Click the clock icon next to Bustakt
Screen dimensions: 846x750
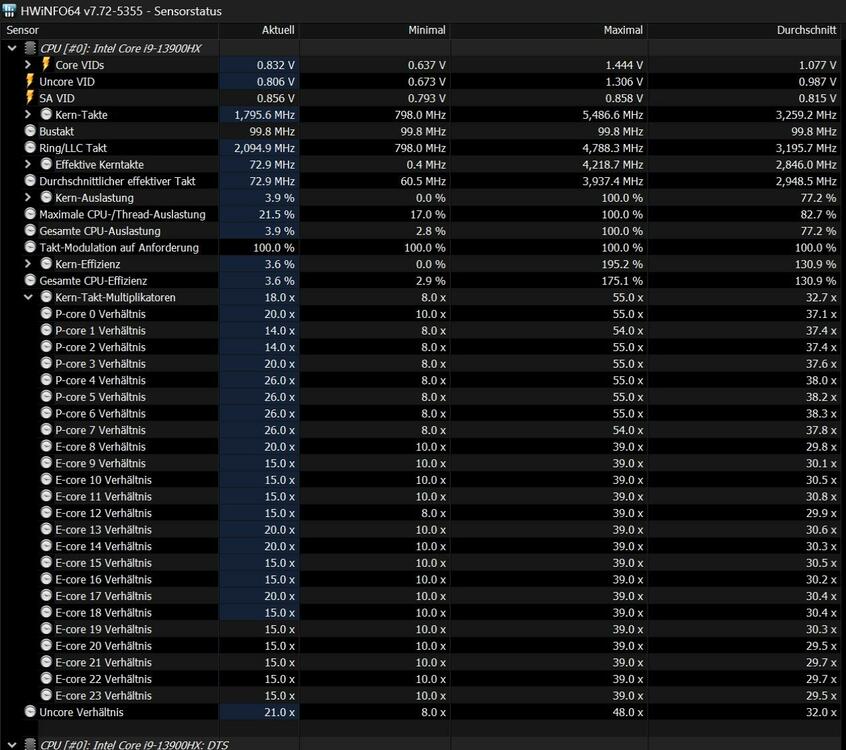tap(30, 131)
